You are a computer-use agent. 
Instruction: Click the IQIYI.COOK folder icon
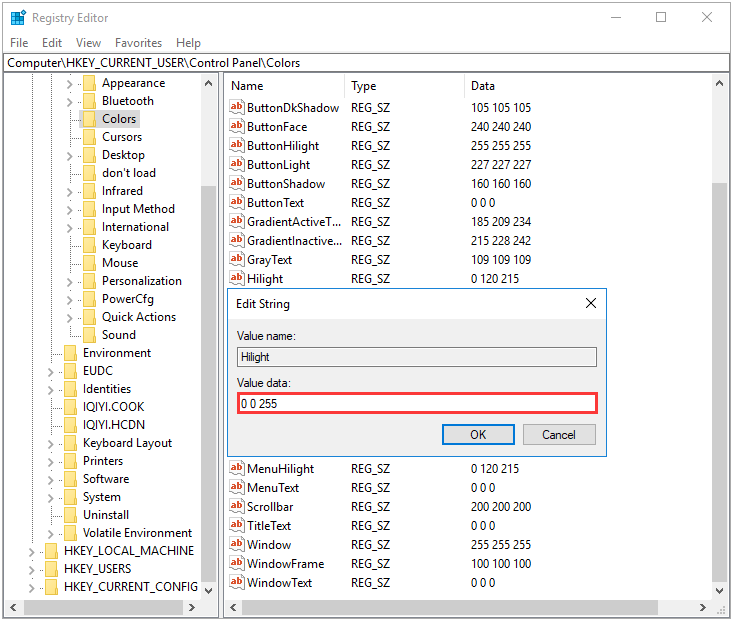coord(70,407)
